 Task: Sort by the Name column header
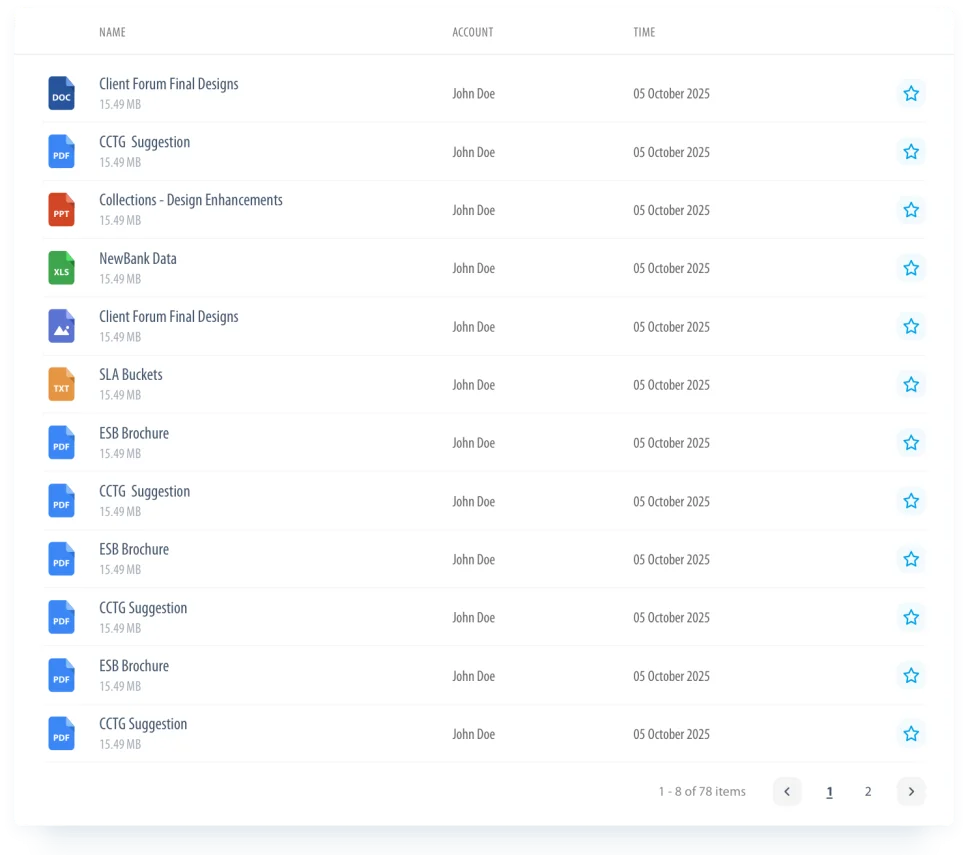click(x=112, y=32)
